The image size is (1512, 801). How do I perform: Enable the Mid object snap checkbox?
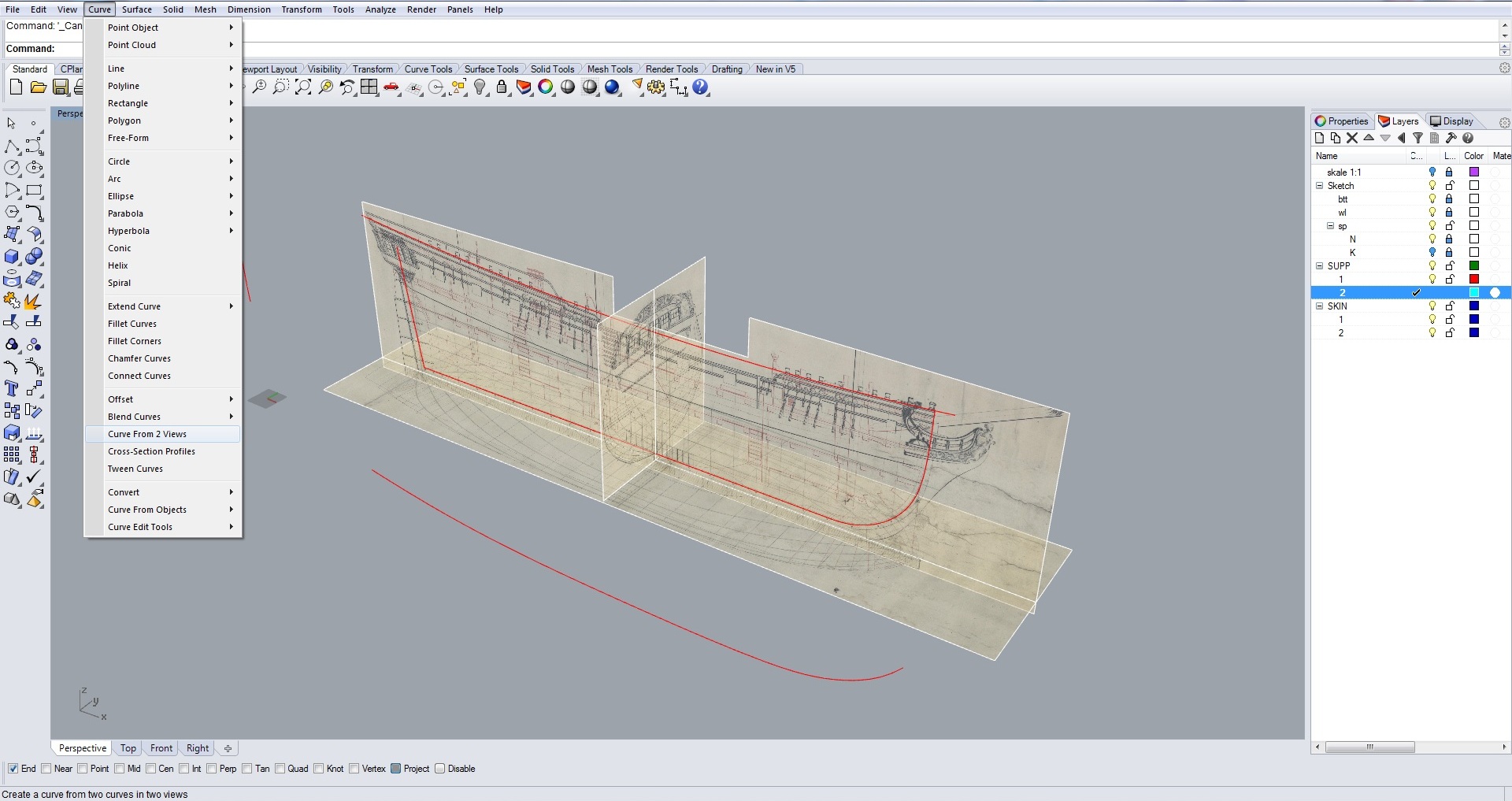pyautogui.click(x=120, y=769)
